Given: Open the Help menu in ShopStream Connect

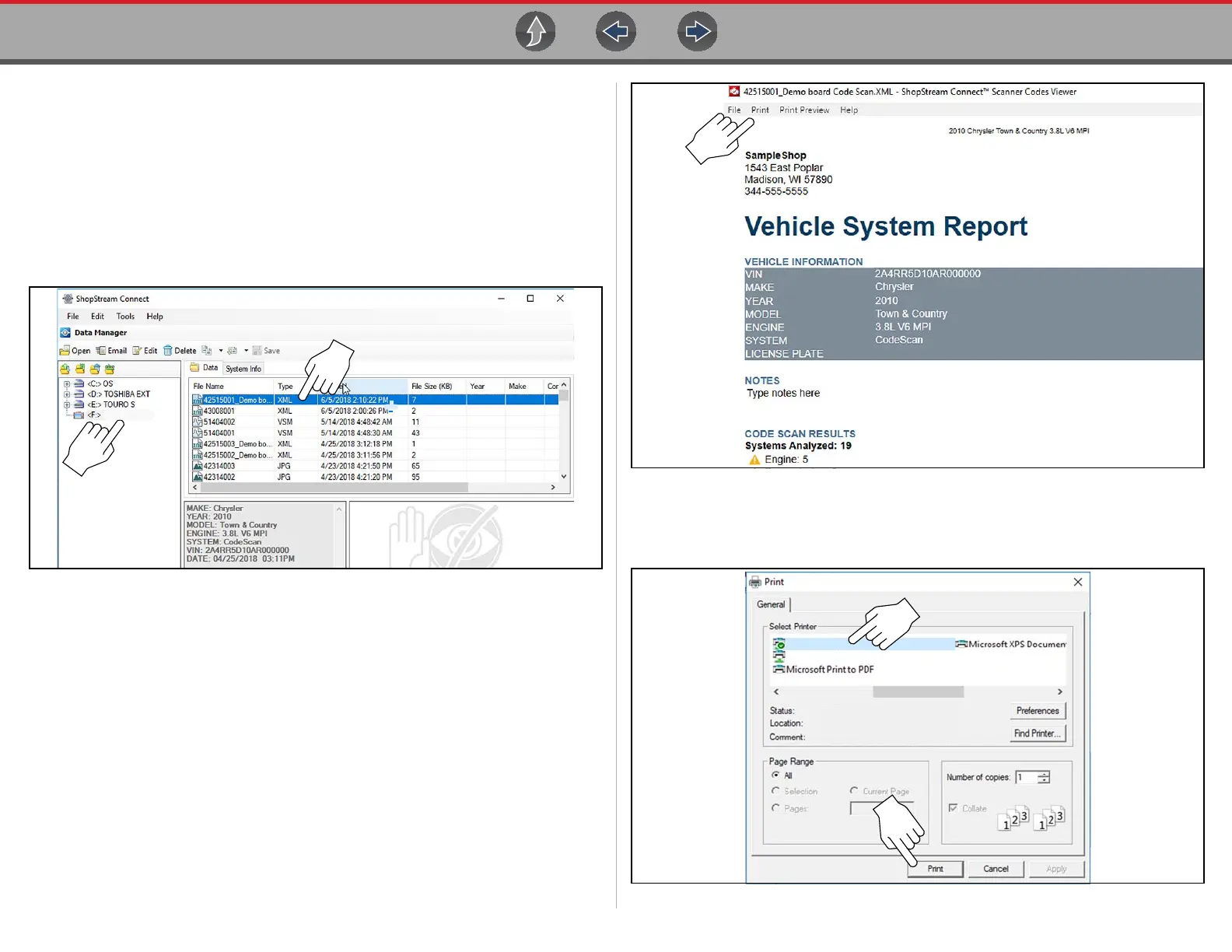Looking at the screenshot, I should 155,317.
